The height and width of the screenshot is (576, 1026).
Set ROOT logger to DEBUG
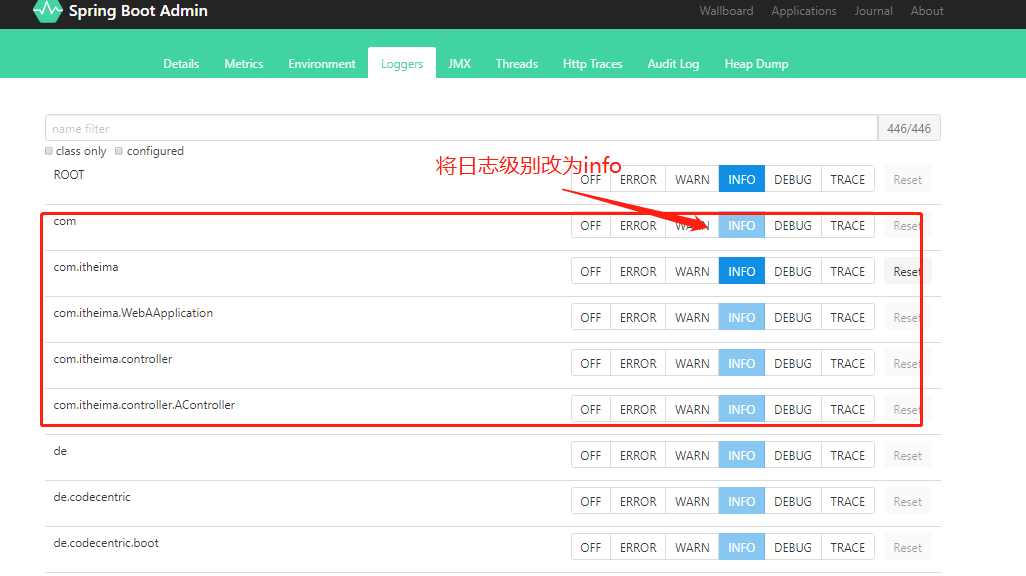tap(792, 179)
